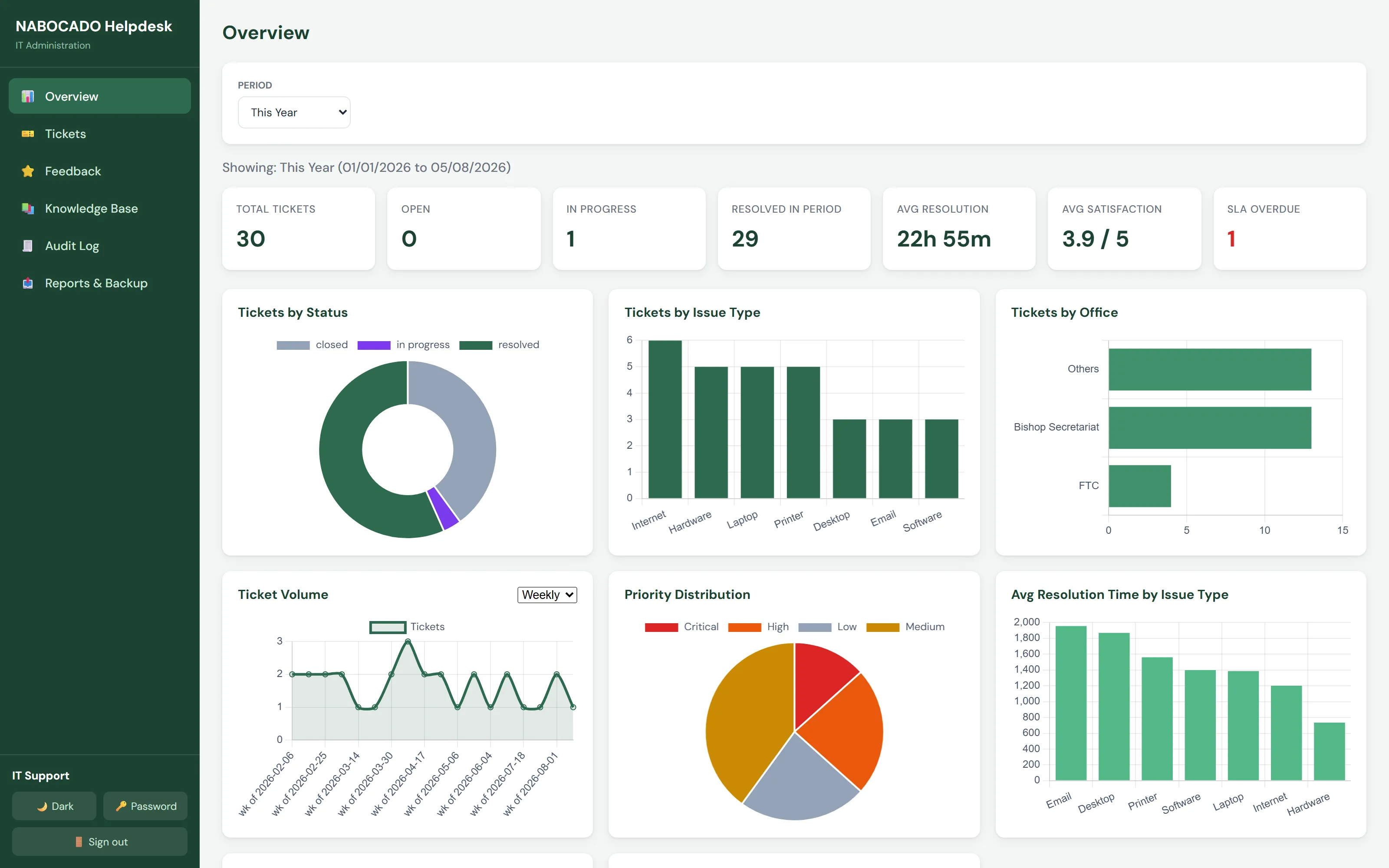Toggle the in progress legend swatch
1389x868 pixels.
pyautogui.click(x=374, y=345)
